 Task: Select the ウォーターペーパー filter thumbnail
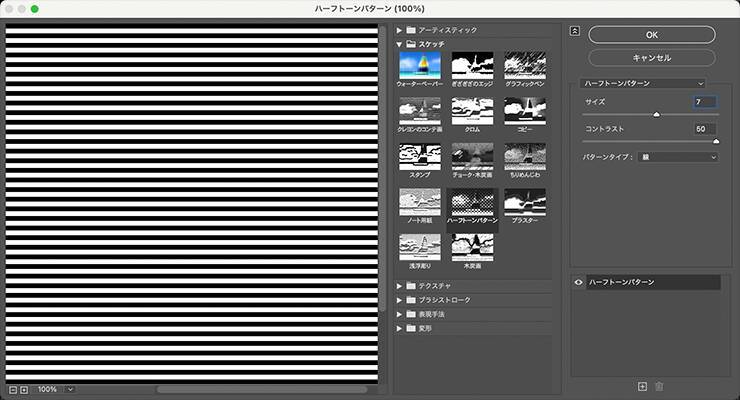point(420,66)
